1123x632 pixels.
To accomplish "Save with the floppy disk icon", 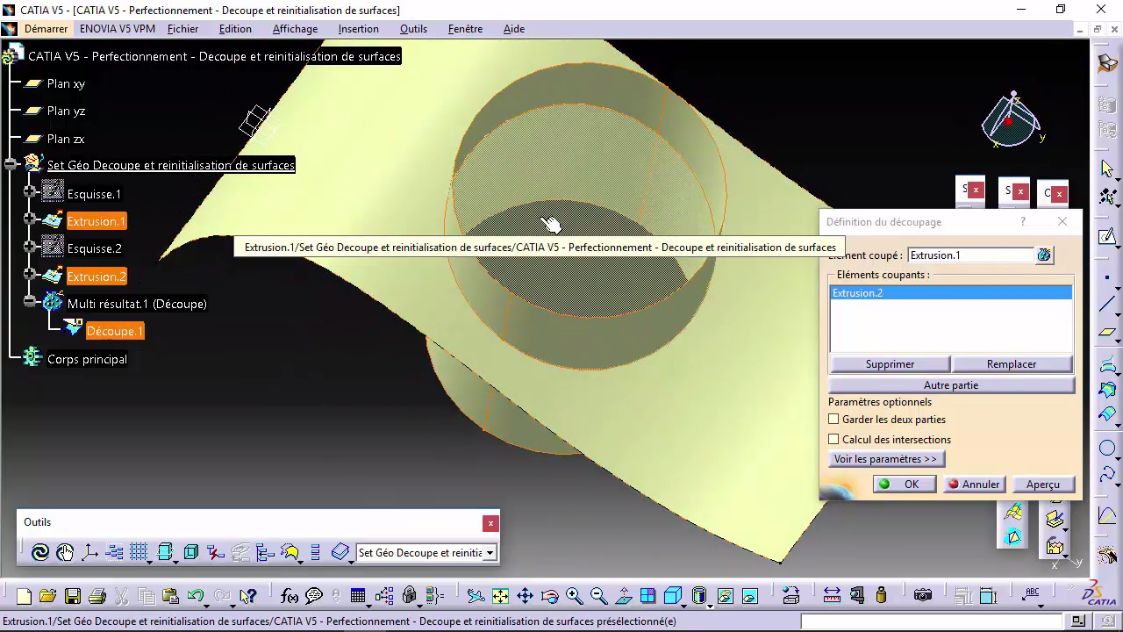I will 72,596.
